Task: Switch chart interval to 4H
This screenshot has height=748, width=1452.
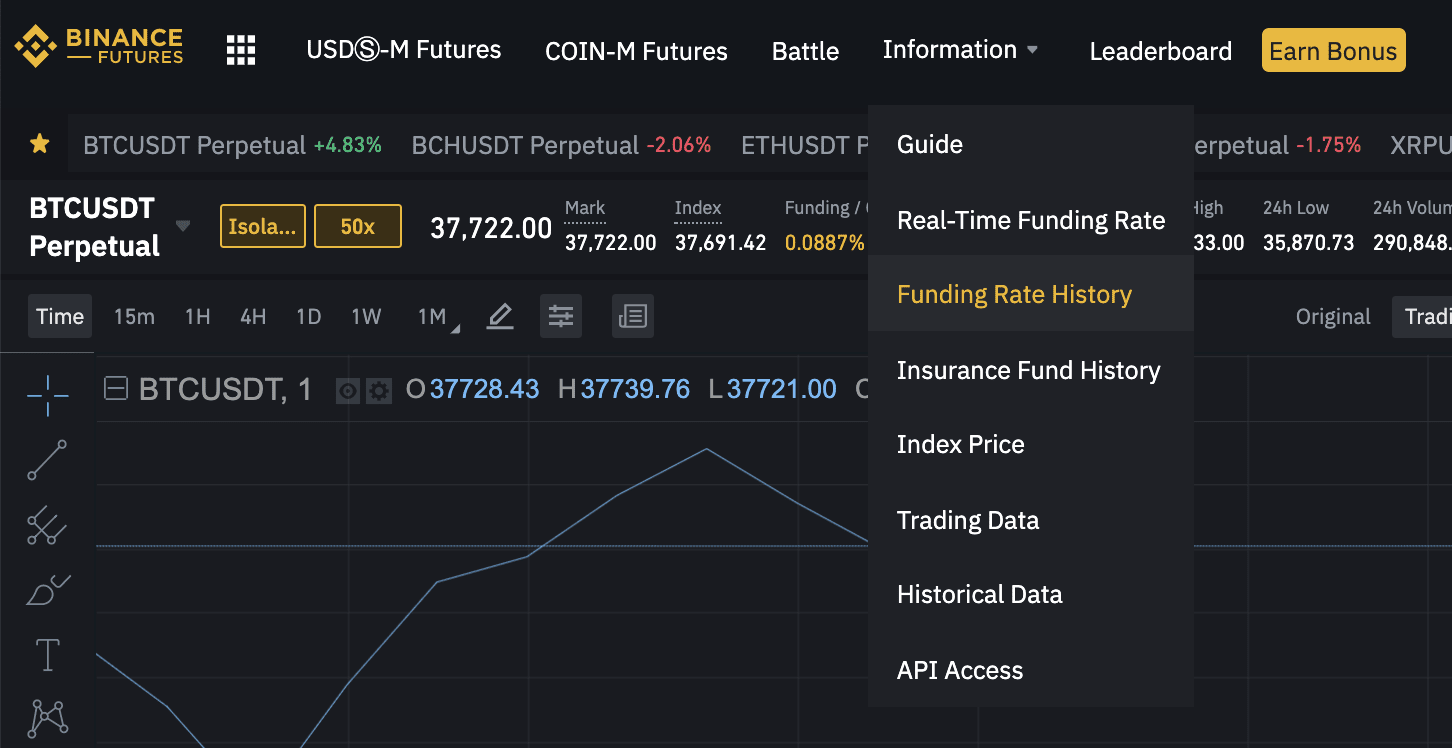Action: (x=253, y=317)
